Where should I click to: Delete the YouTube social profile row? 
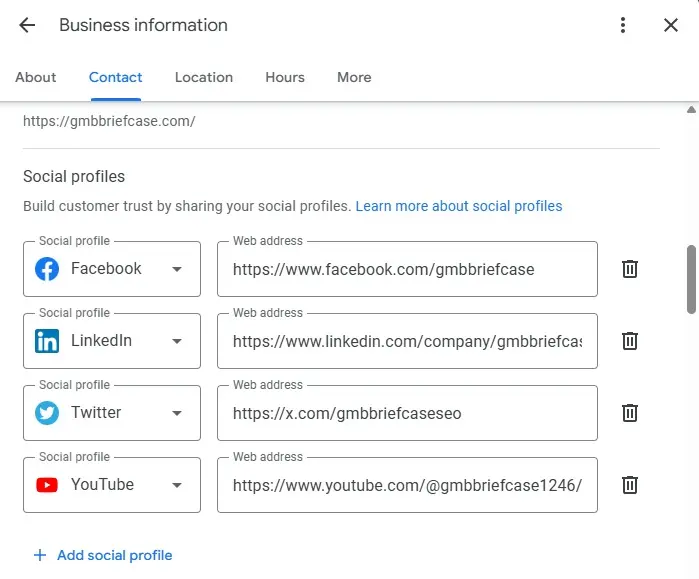[629, 485]
